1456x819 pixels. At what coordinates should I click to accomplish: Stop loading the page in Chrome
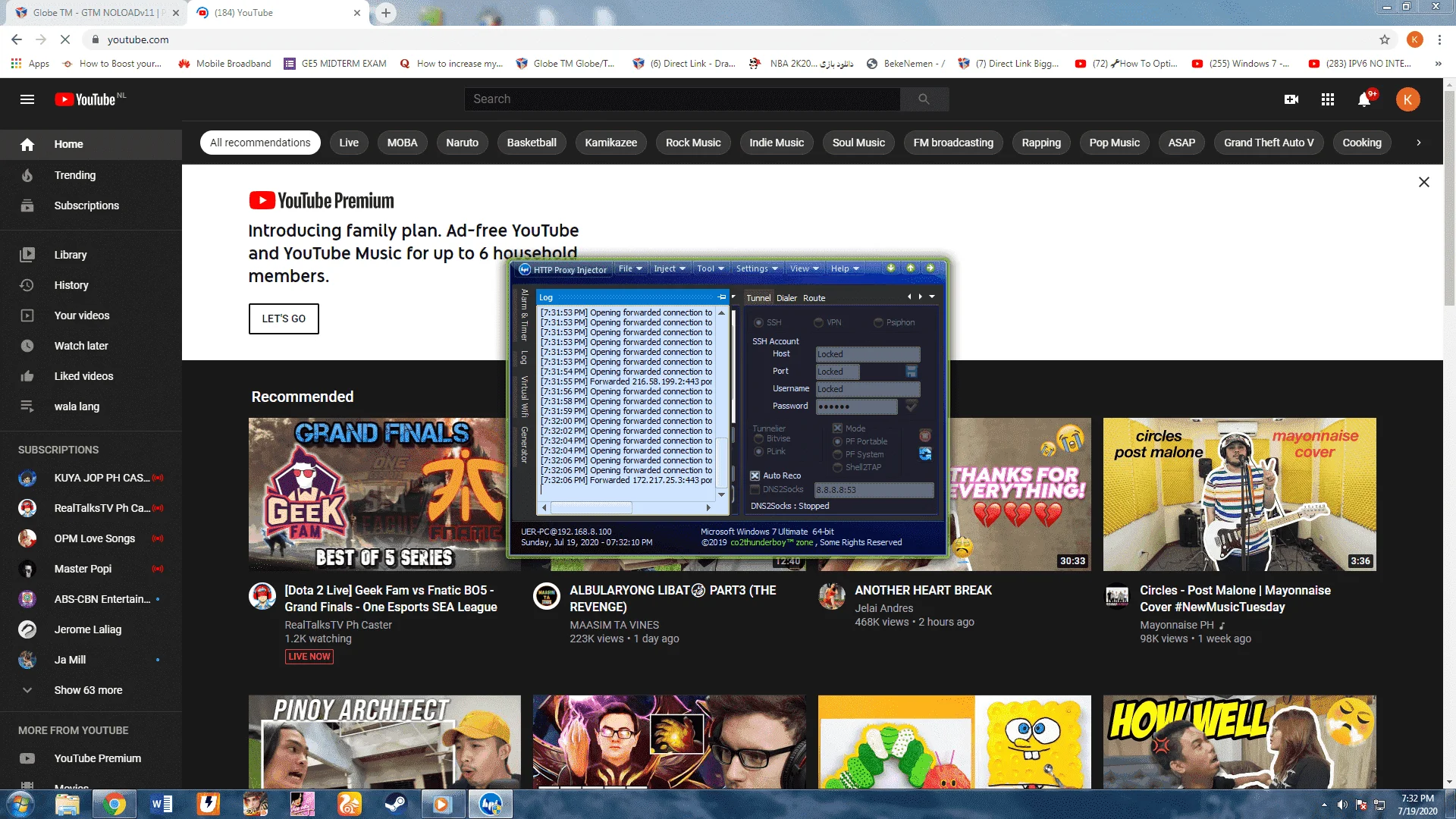click(x=65, y=39)
